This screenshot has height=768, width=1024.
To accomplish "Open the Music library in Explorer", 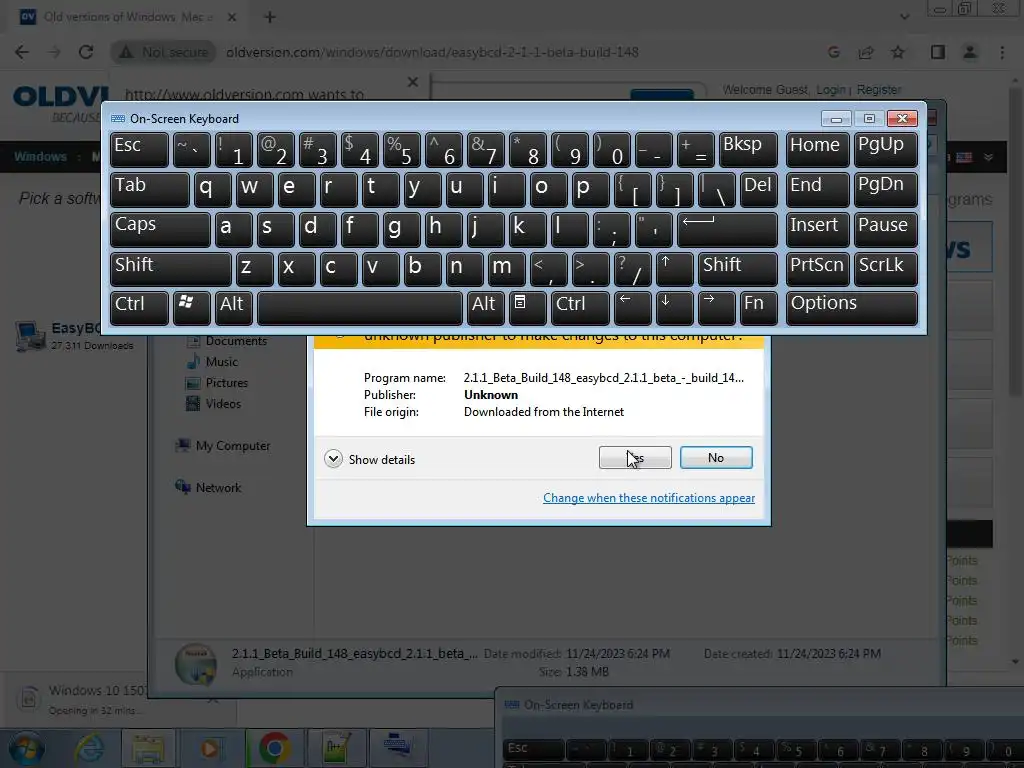I will [212, 361].
